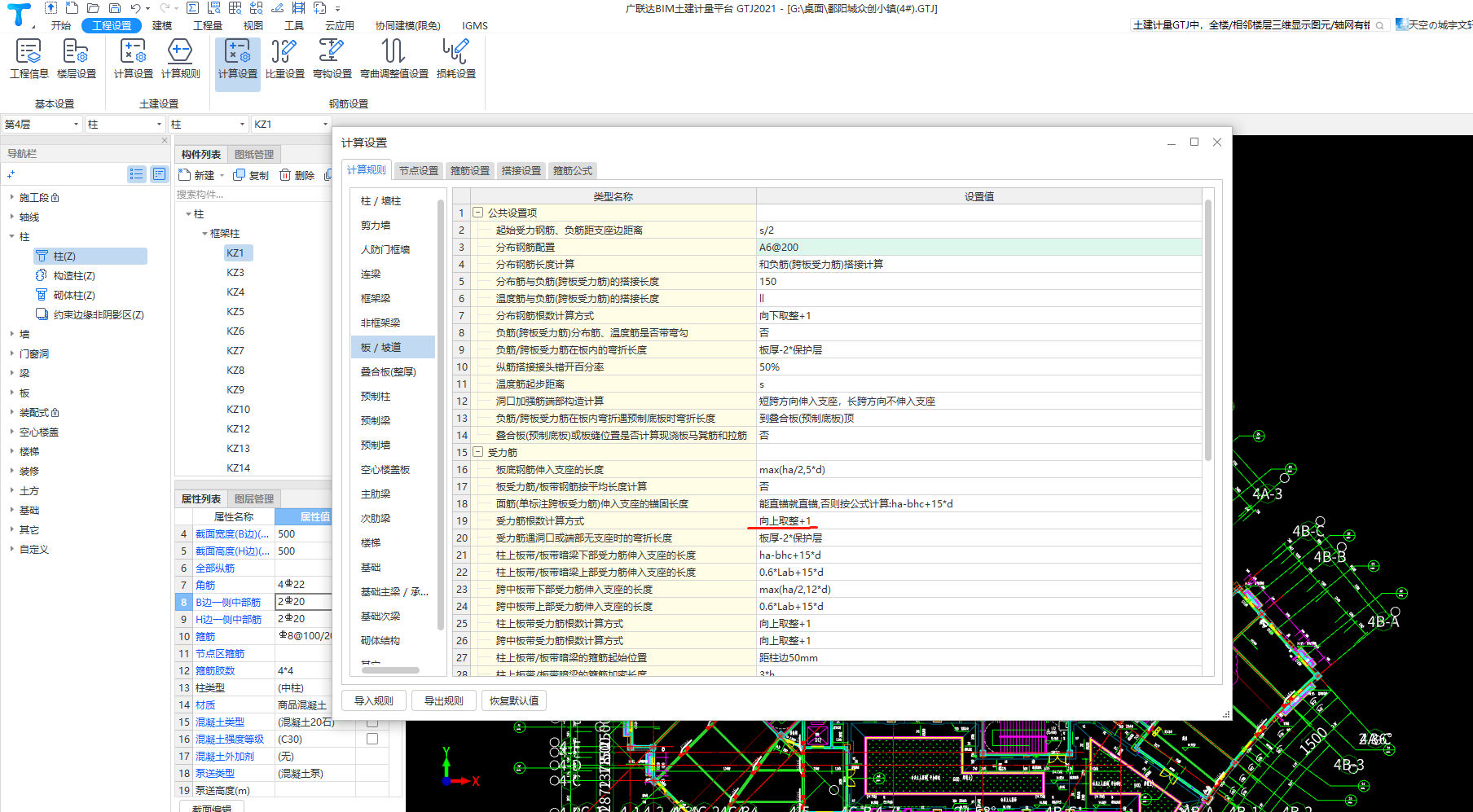Close the 导航栏 panel via small x

point(164,140)
